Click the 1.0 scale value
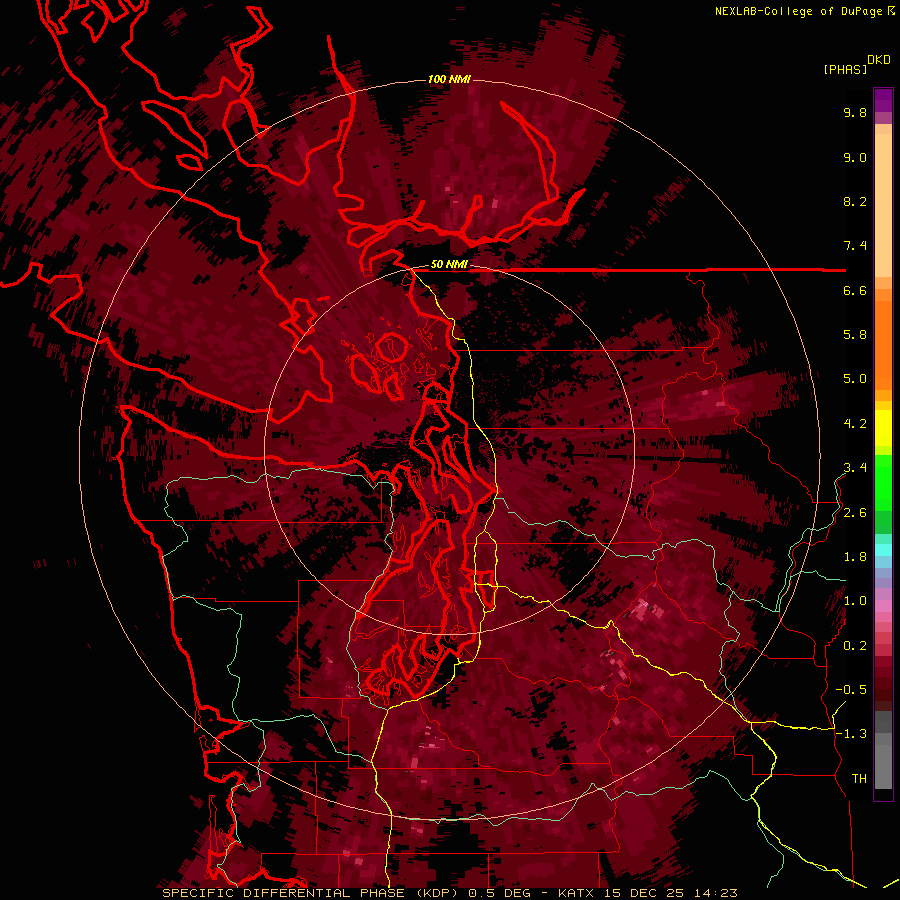The width and height of the screenshot is (900, 900). (x=855, y=601)
